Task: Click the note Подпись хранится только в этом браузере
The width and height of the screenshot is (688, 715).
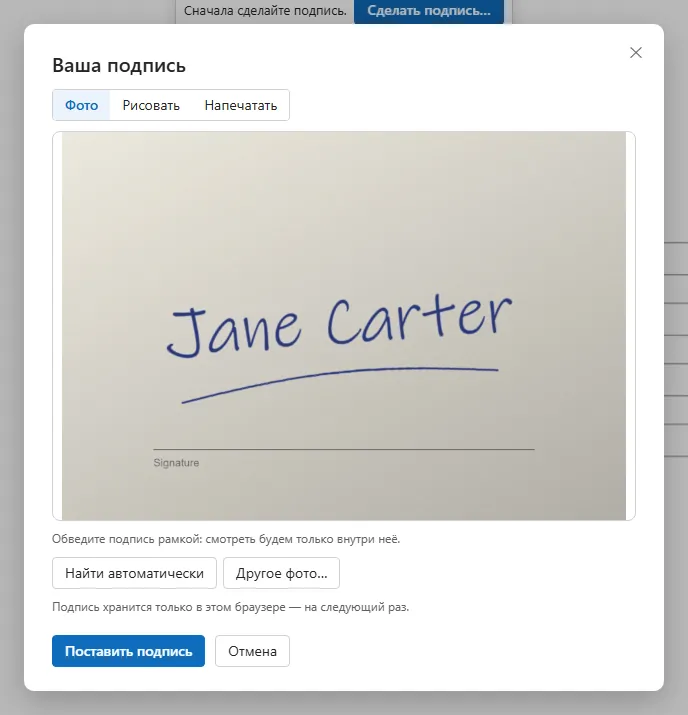Action: 230,607
